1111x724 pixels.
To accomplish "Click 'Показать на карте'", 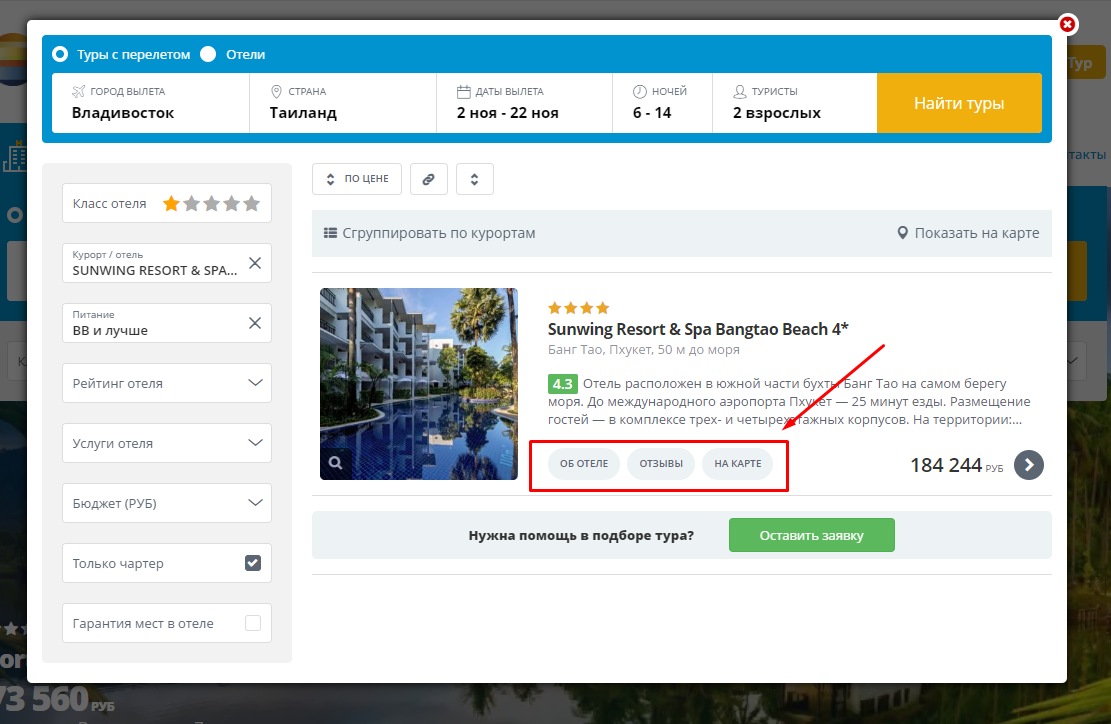I will tap(968, 233).
